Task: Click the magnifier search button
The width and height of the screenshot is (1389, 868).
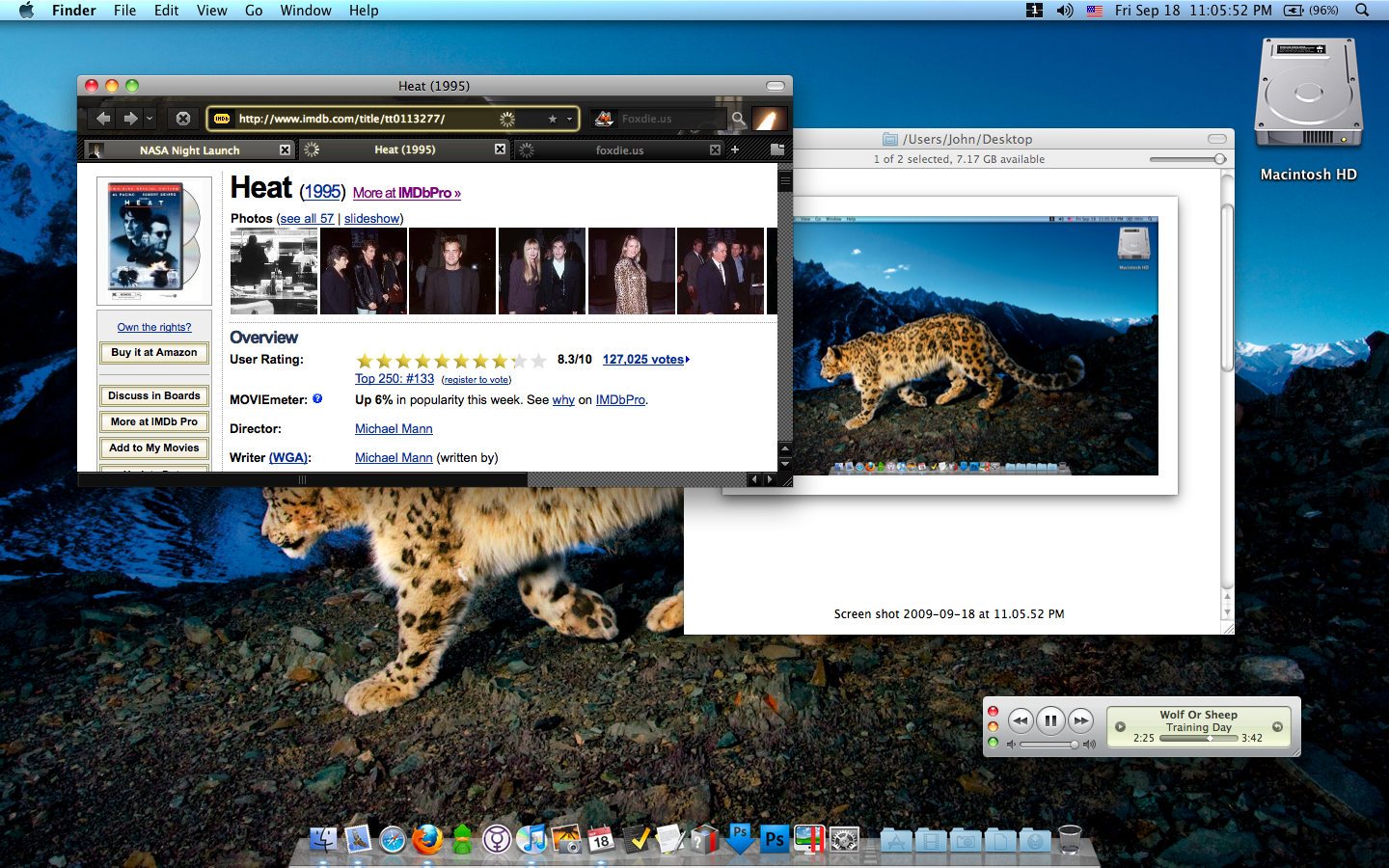Action: (738, 119)
